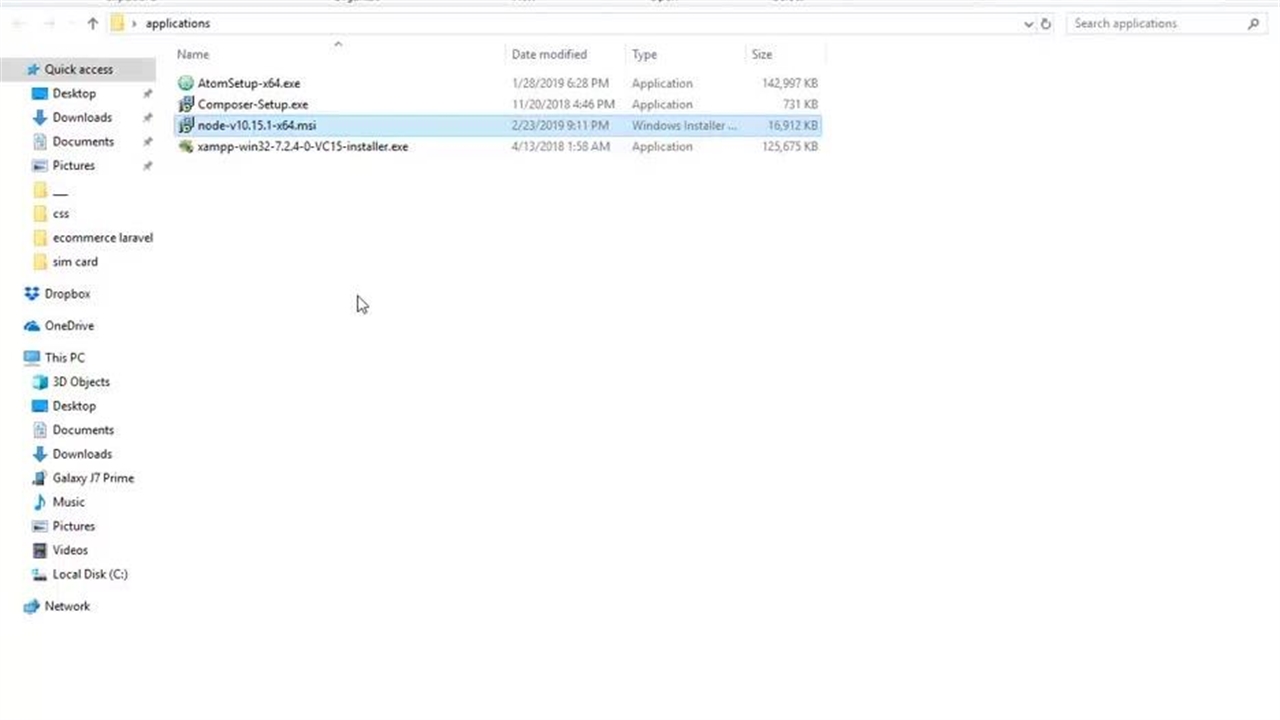Sort files by Name column header
Viewport: 1280px width, 720px height.
tap(193, 54)
